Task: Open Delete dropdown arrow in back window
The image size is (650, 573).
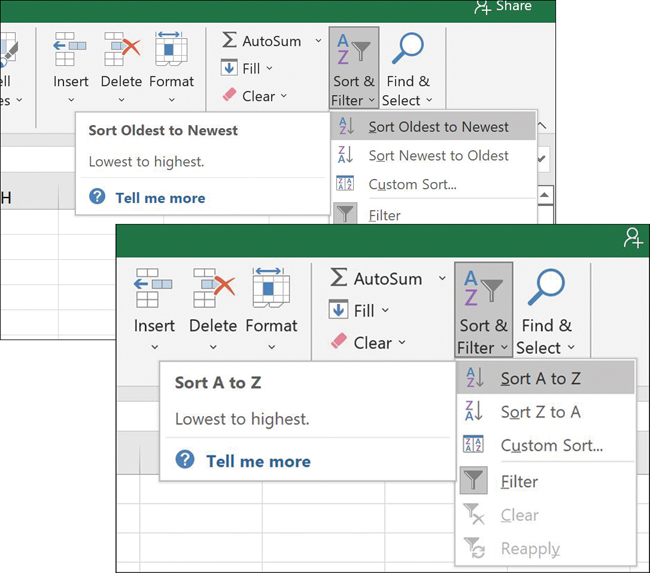Action: [x=121, y=100]
